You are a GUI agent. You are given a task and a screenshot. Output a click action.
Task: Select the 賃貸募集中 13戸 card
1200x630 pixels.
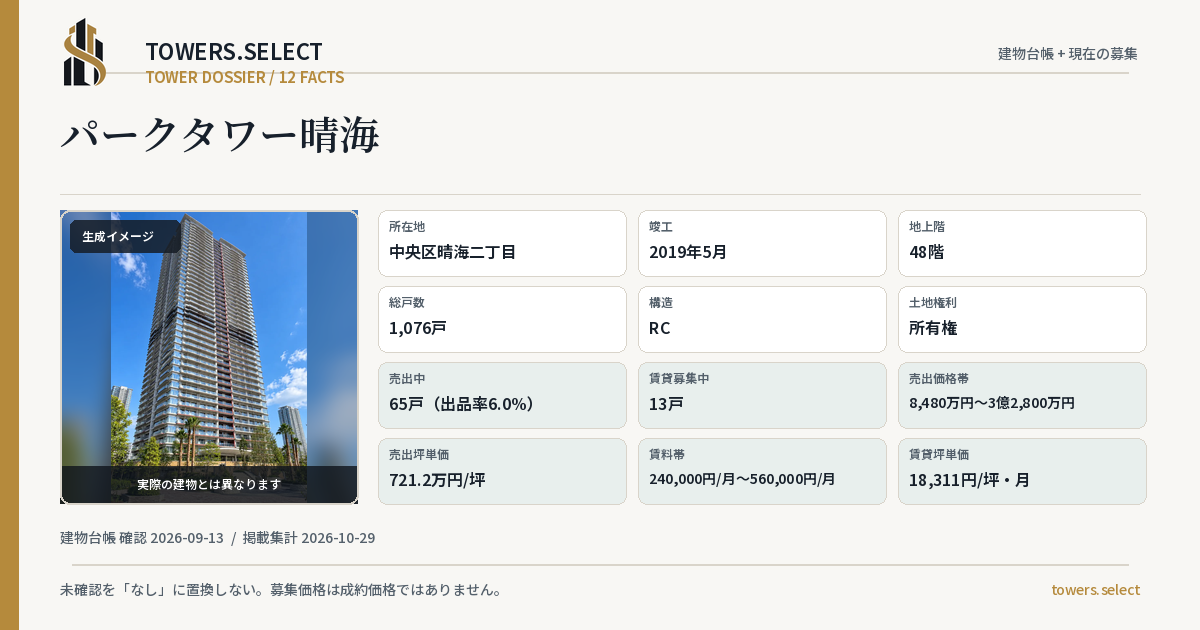[x=762, y=395]
